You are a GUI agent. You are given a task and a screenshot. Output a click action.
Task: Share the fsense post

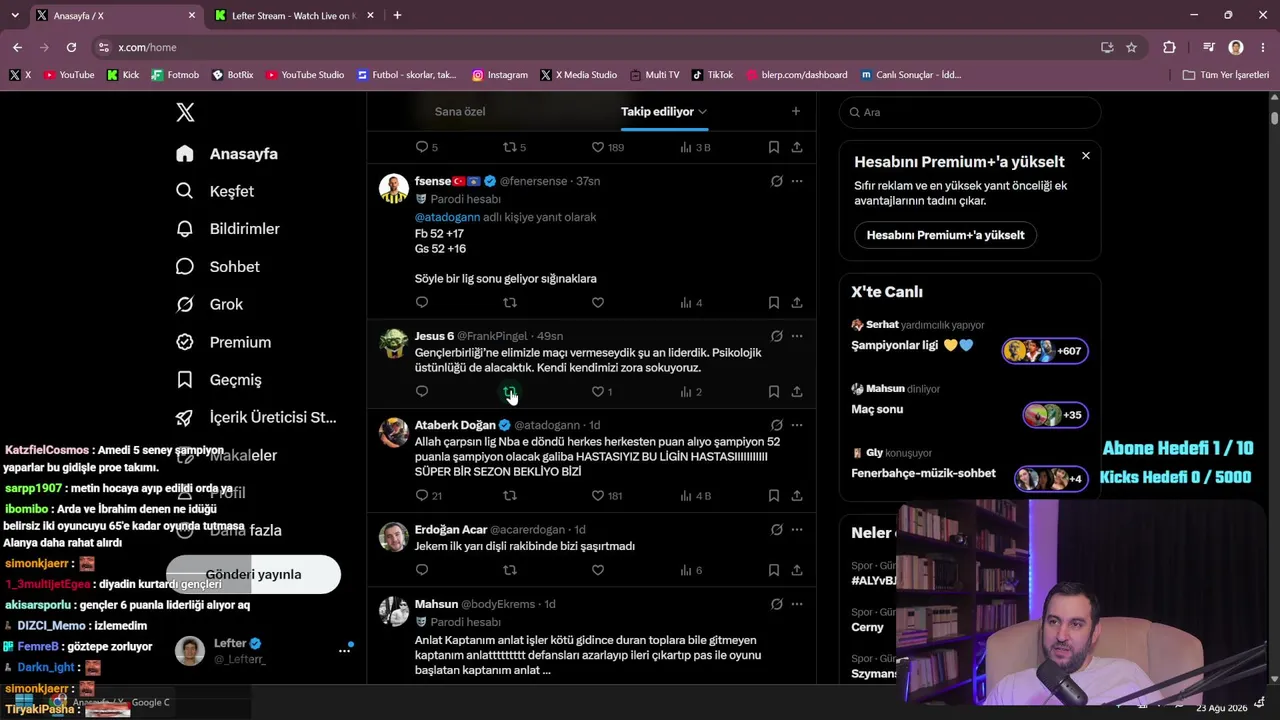tap(797, 302)
